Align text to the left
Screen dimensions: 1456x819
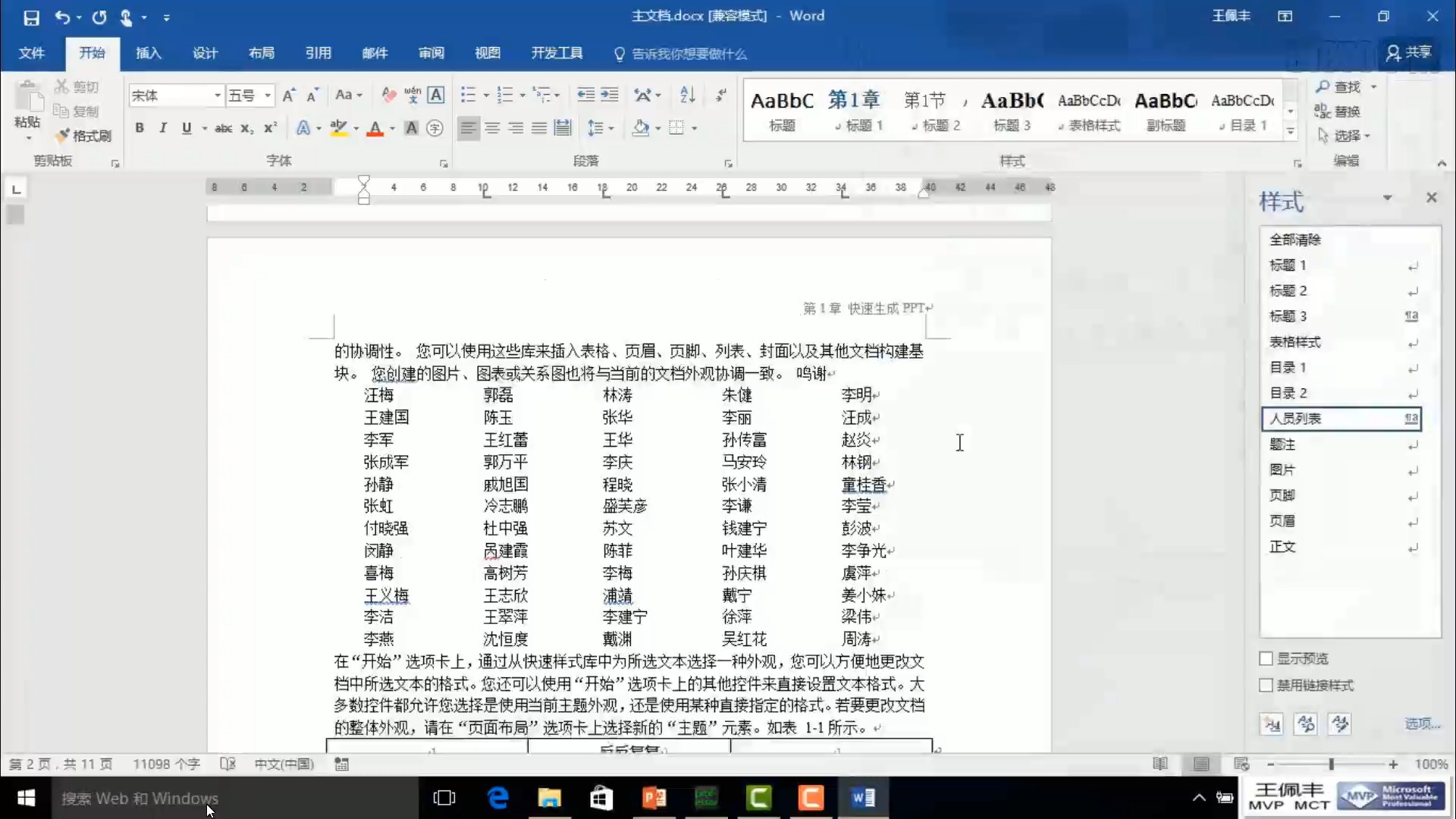click(469, 128)
